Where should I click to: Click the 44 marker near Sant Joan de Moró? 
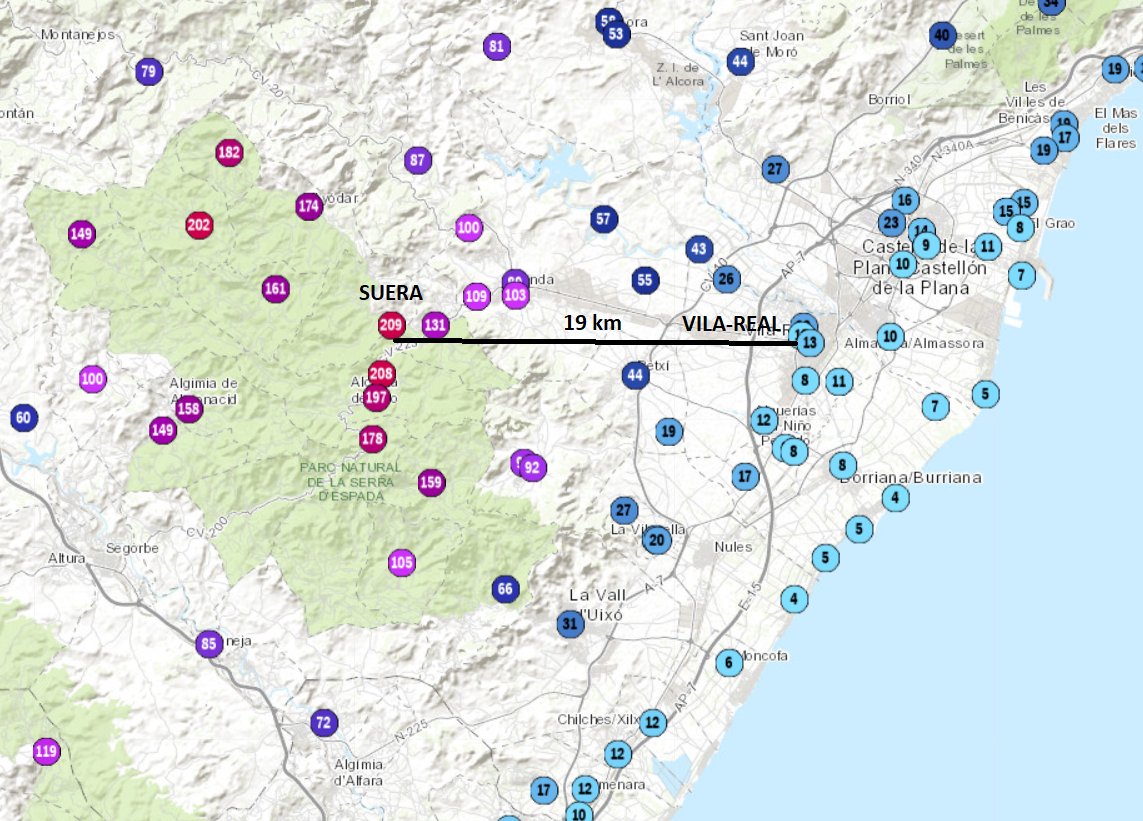click(739, 61)
